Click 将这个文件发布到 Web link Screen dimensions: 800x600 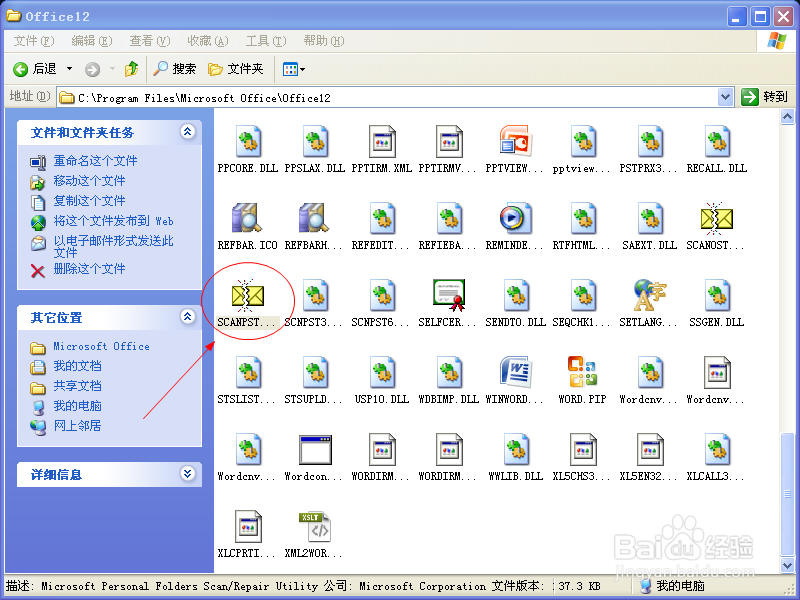click(x=114, y=221)
